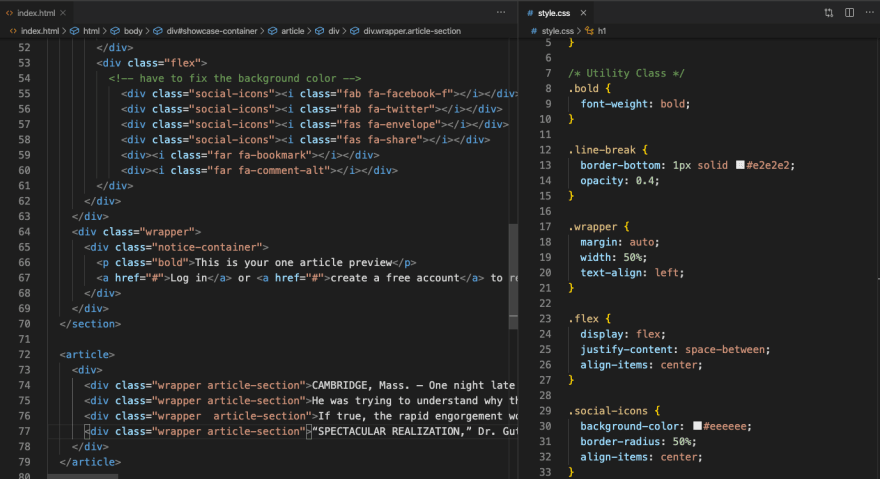The image size is (880, 479).
Task: Open div.wrapper.article-section breadcrumb dropdown
Action: [x=411, y=31]
